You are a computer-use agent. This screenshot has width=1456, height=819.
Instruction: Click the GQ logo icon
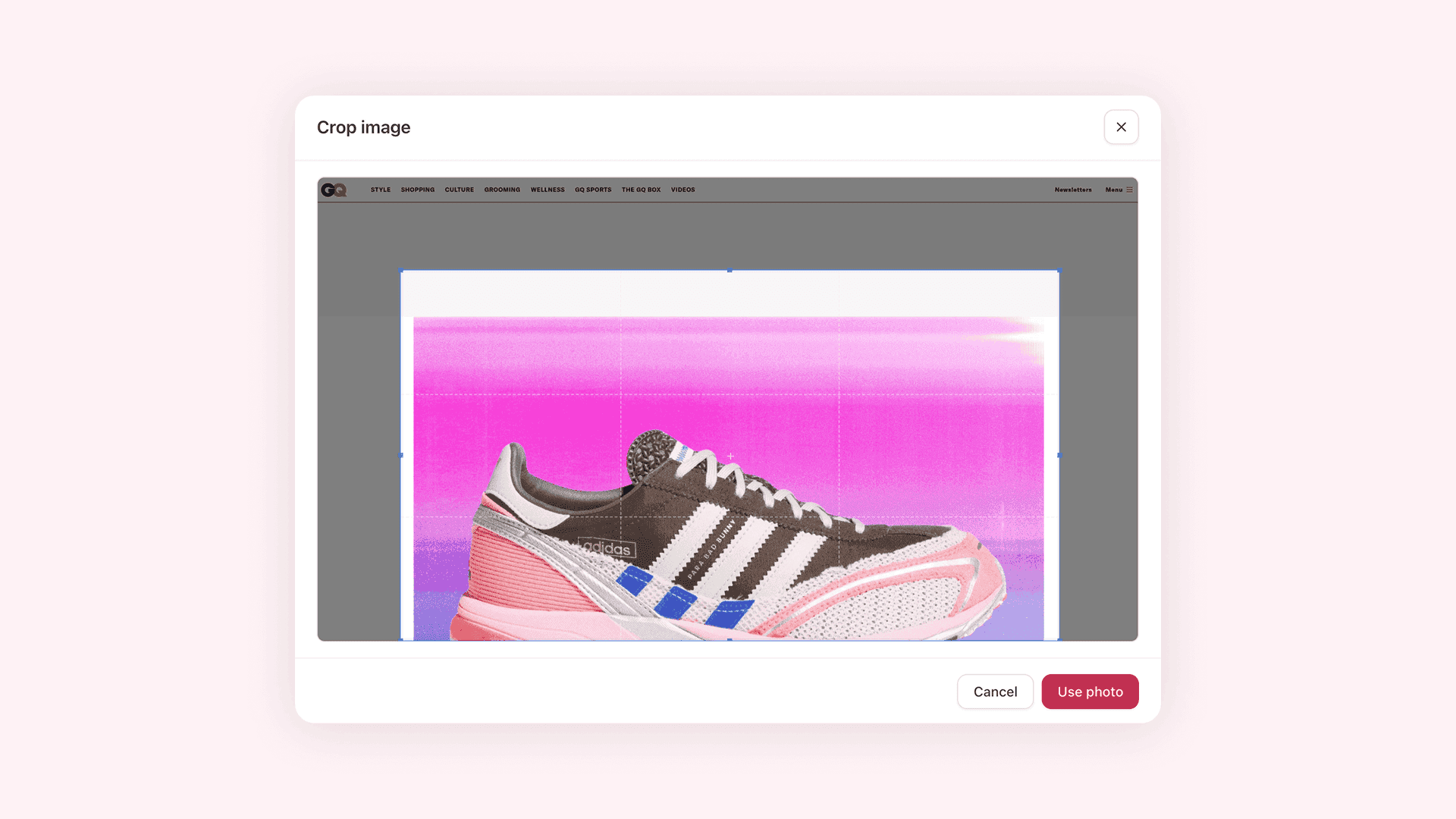(334, 190)
